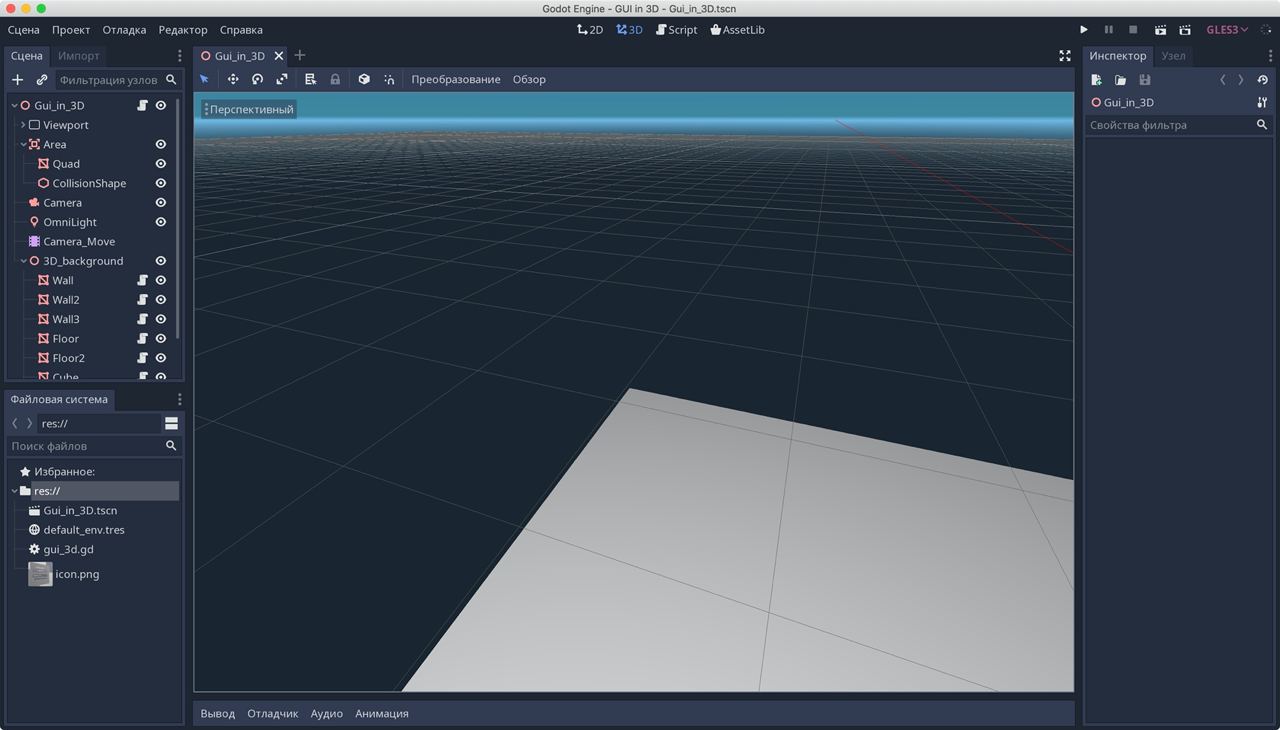This screenshot has height=730, width=1280.
Task: Open Inspector object properties tool icon
Action: coord(1262,102)
